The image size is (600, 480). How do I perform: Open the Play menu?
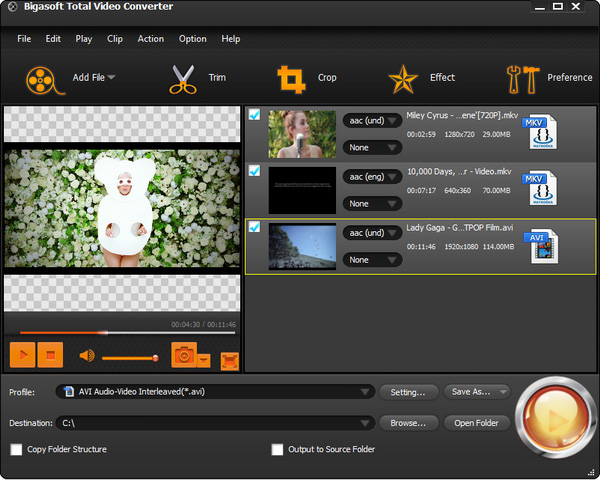point(83,39)
